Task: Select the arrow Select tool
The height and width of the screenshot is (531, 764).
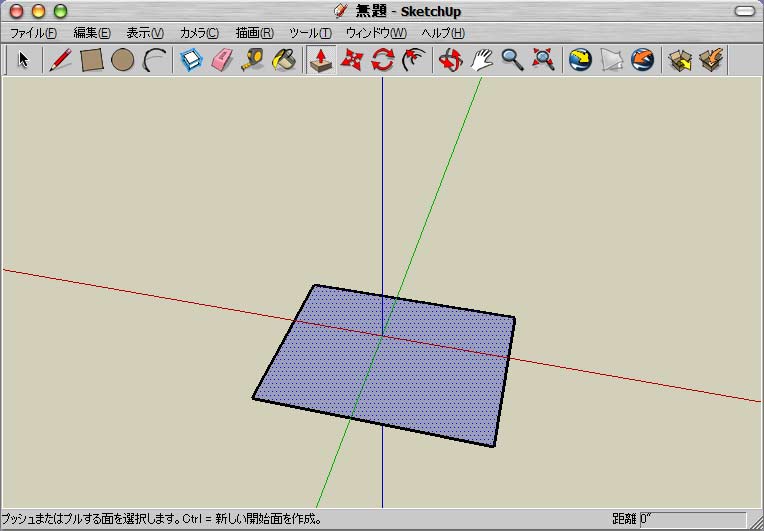Action: tap(23, 60)
